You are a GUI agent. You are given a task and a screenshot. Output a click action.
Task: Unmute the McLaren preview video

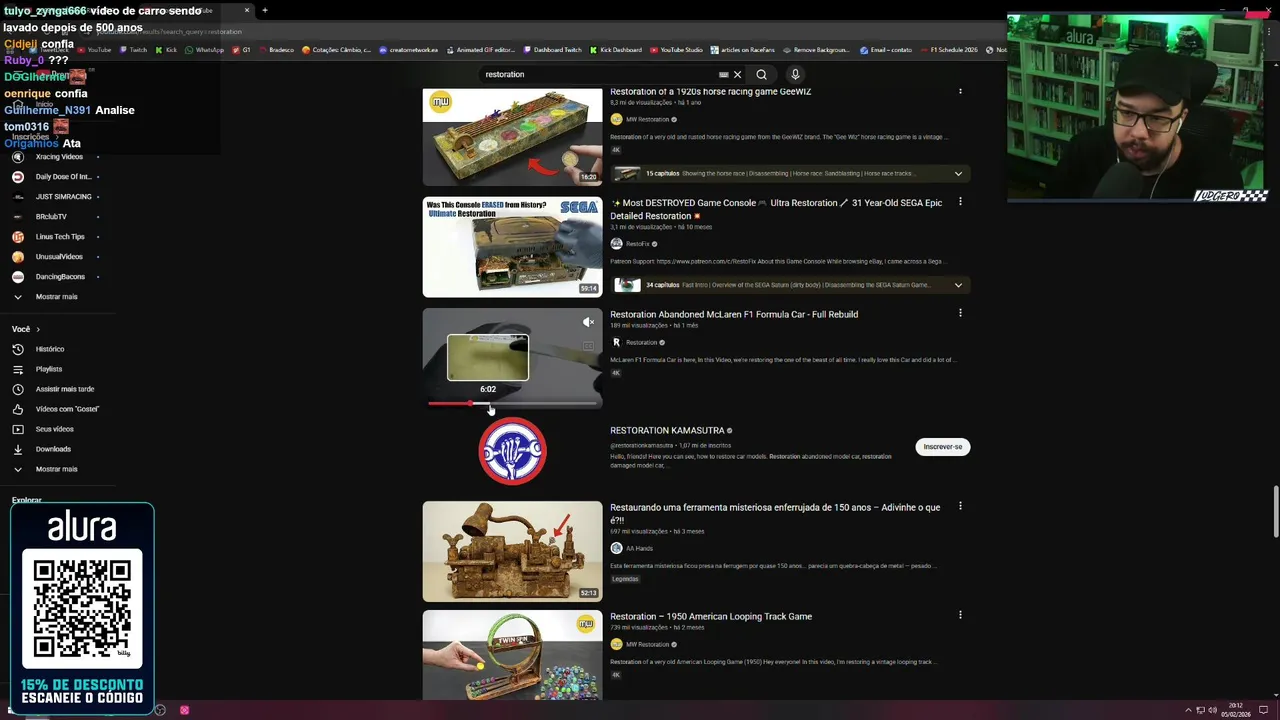coord(588,322)
